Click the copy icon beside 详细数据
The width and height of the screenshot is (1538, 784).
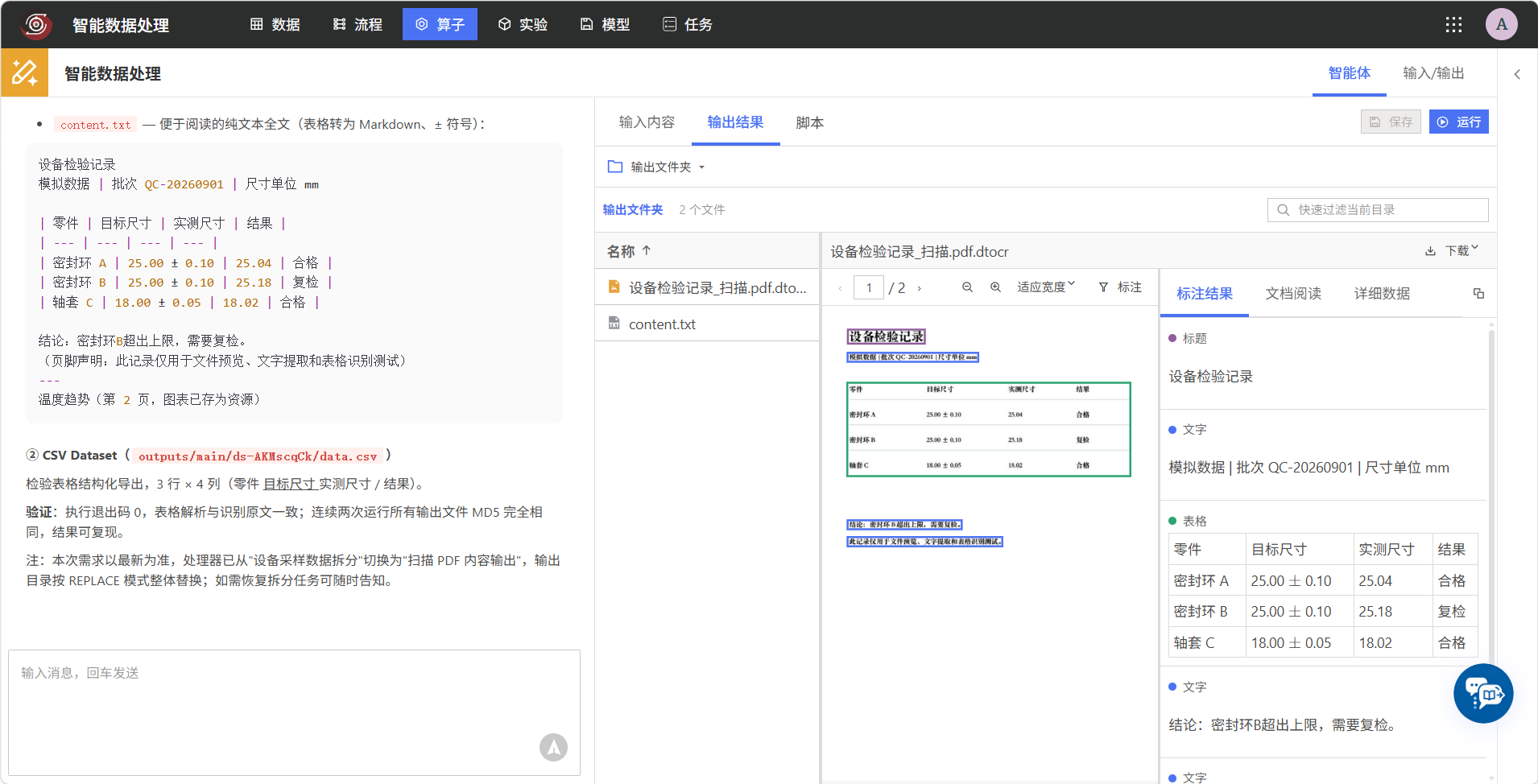click(x=1478, y=294)
